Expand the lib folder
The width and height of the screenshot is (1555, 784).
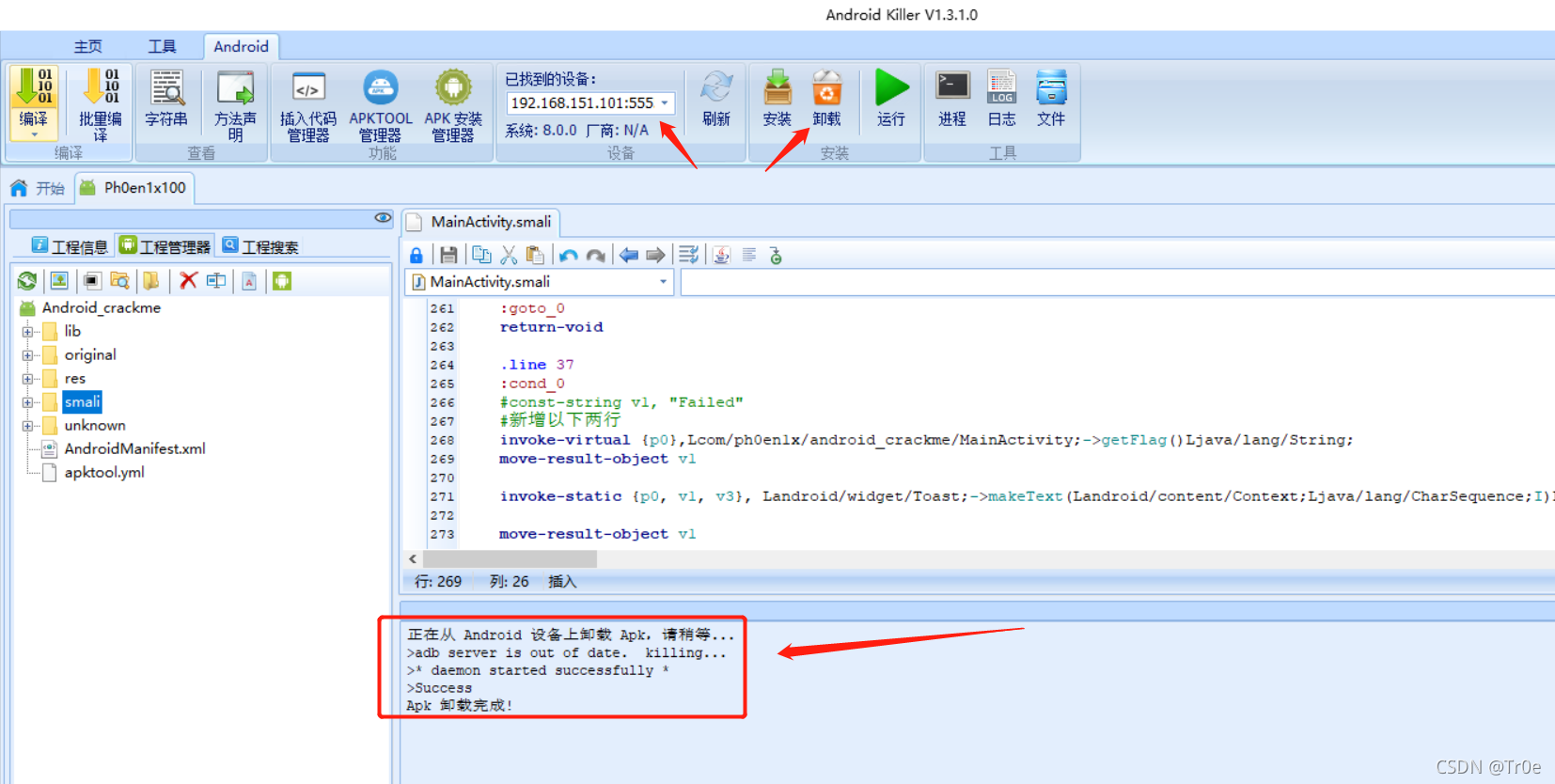pos(27,332)
